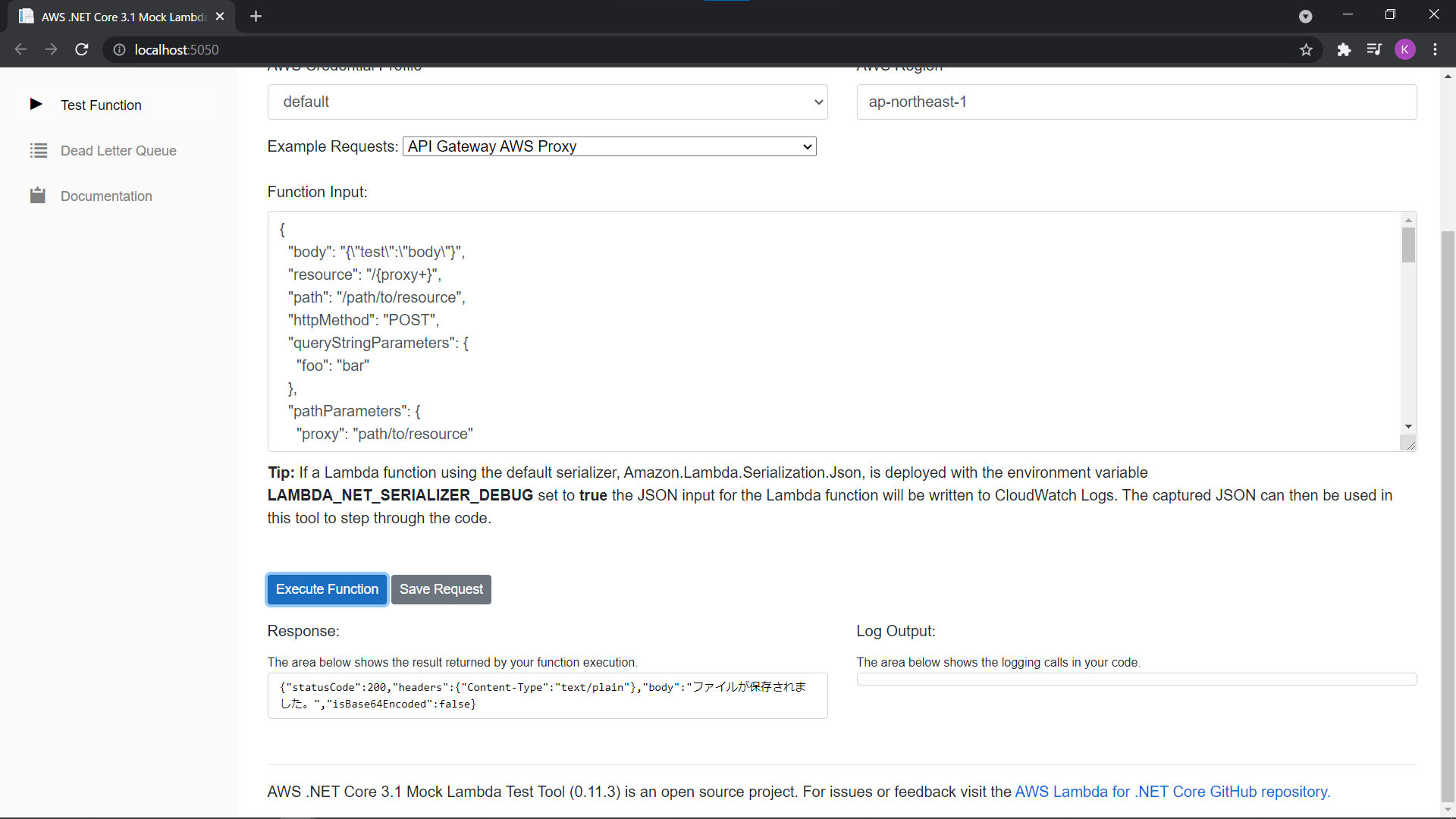Click the browser forward arrow

(51, 49)
